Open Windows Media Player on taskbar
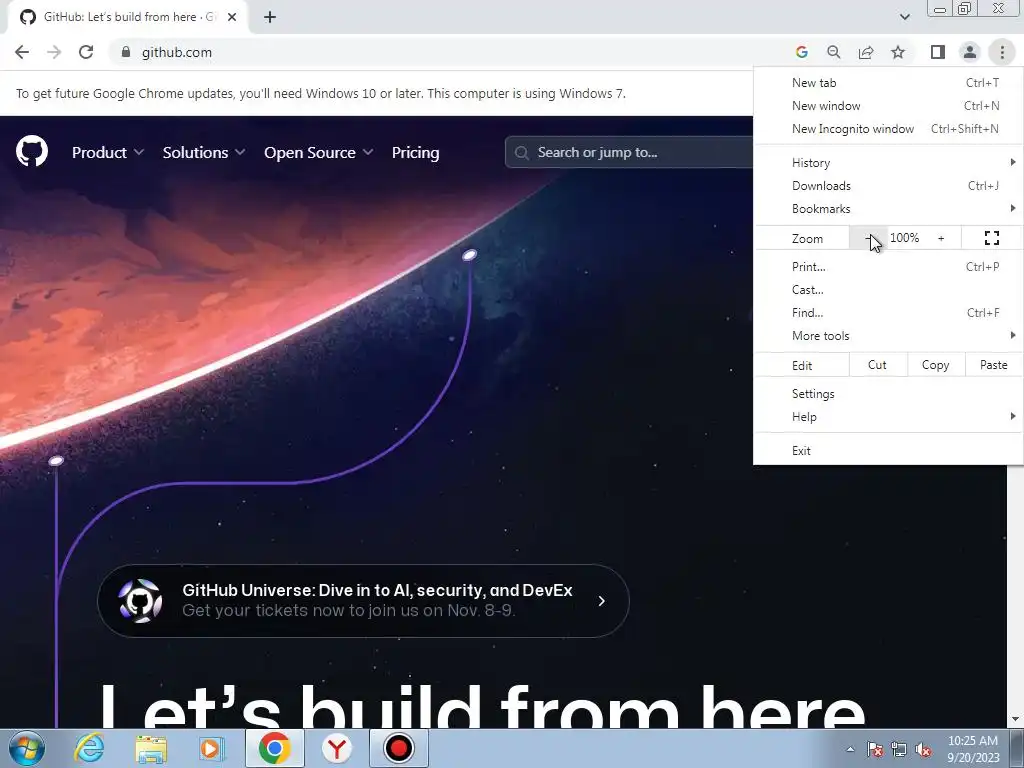The height and width of the screenshot is (768, 1024). click(x=212, y=748)
